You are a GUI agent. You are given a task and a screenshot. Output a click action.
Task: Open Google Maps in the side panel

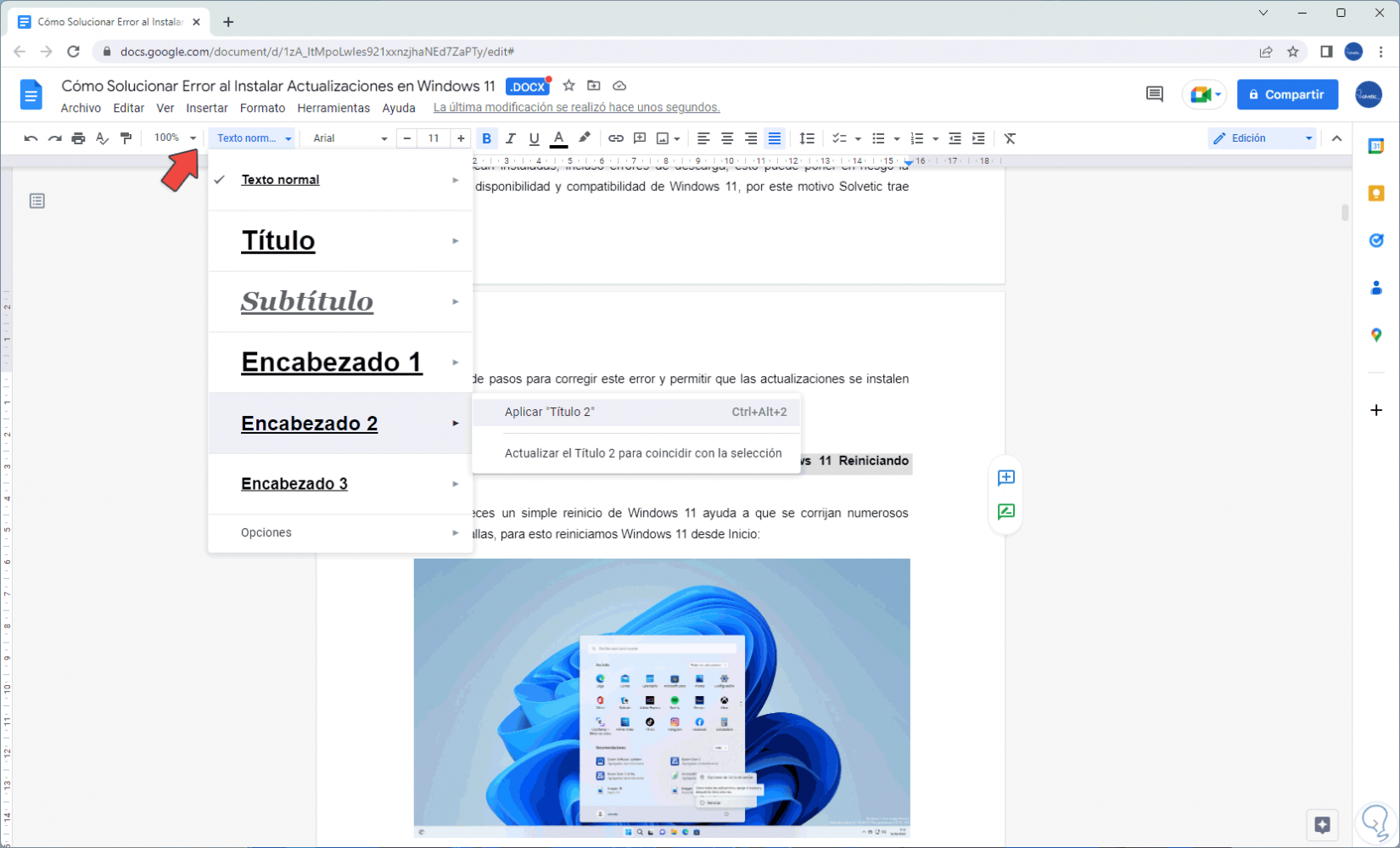pos(1376,335)
